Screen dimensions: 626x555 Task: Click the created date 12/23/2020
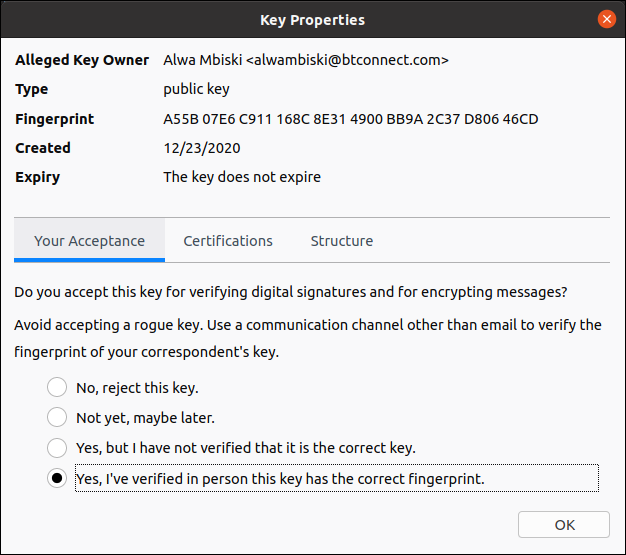pyautogui.click(x=202, y=148)
